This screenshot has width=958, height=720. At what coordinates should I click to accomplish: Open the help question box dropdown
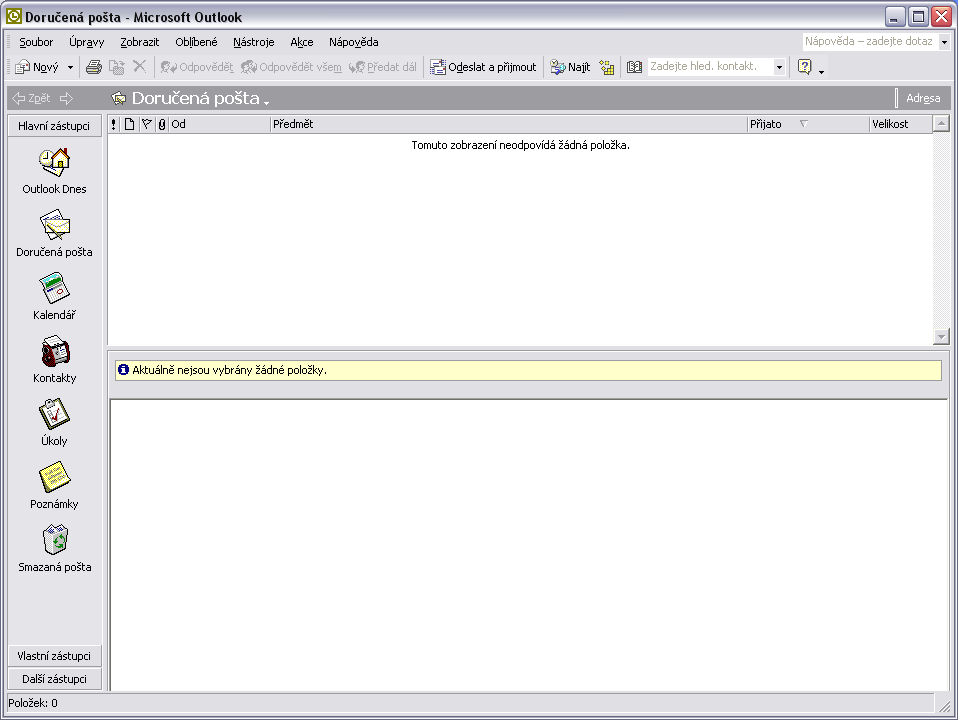click(x=944, y=42)
